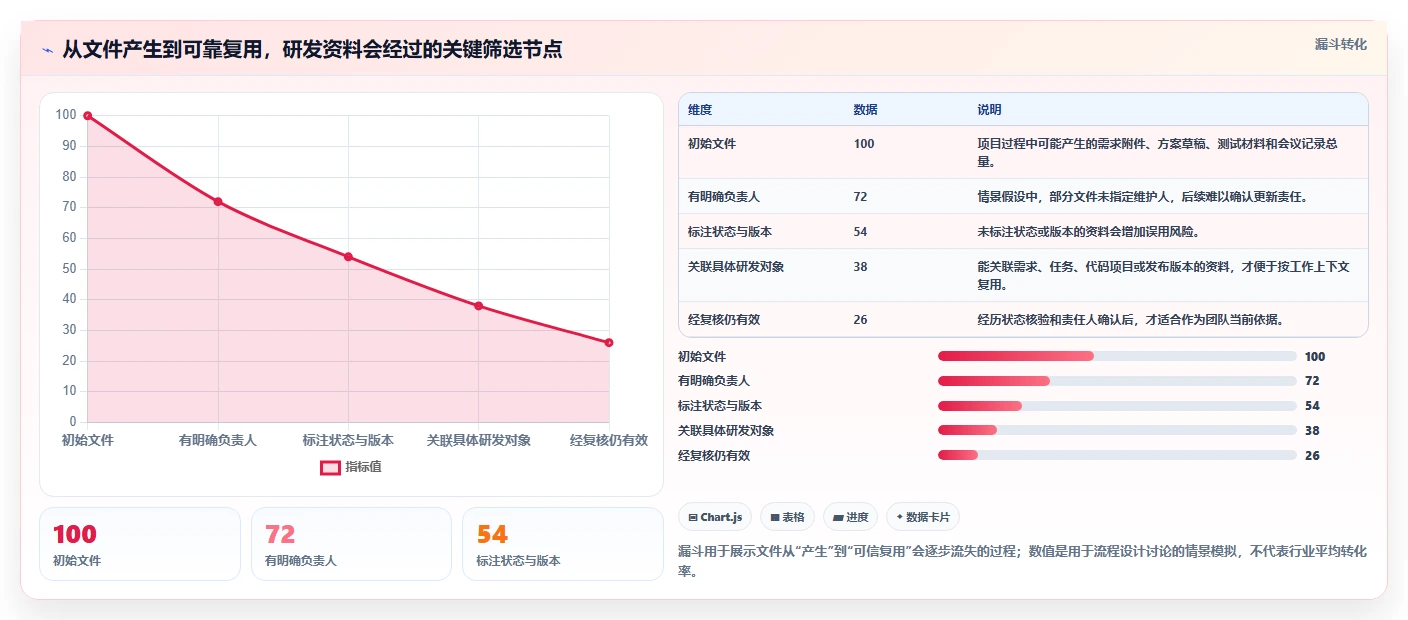Click the table value 100

(x=864, y=144)
